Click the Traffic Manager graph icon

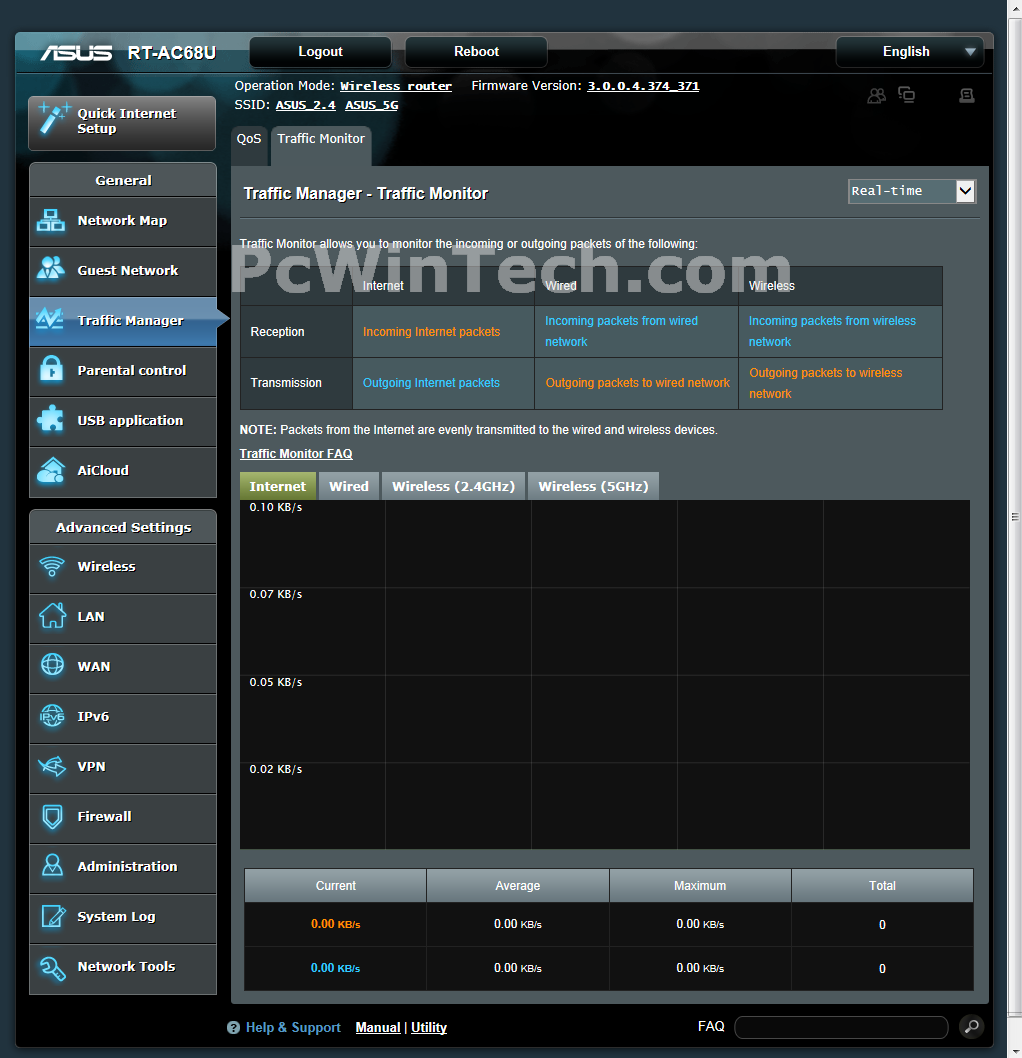coord(50,318)
